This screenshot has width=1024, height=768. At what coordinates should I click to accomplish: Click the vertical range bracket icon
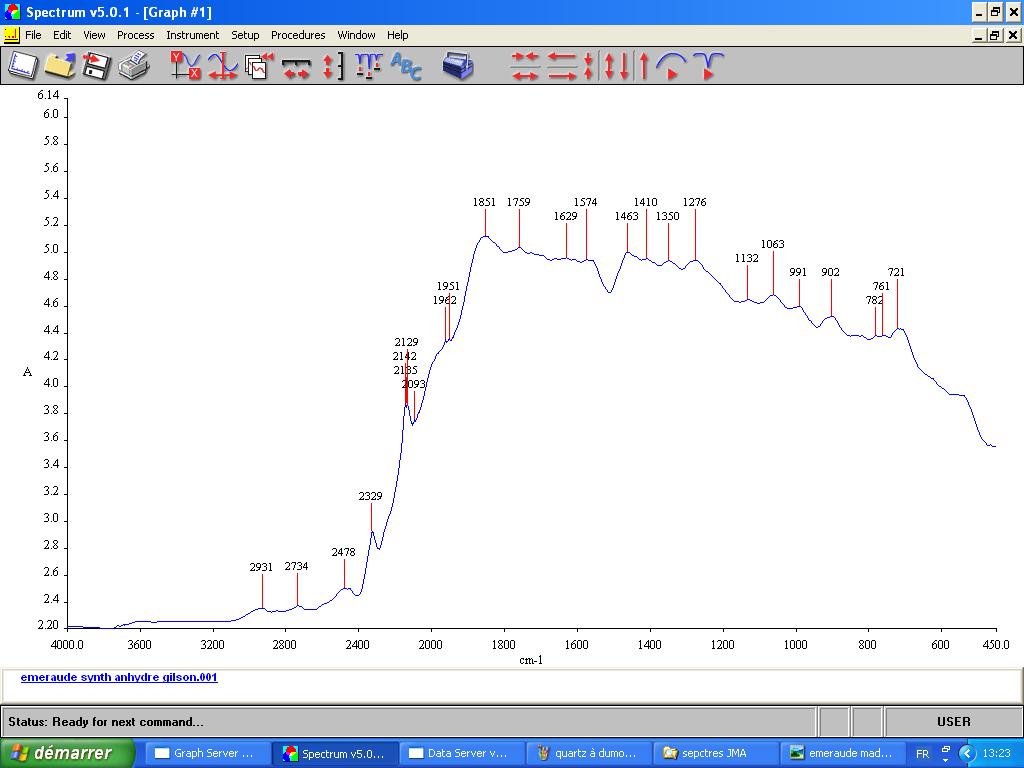click(x=333, y=66)
